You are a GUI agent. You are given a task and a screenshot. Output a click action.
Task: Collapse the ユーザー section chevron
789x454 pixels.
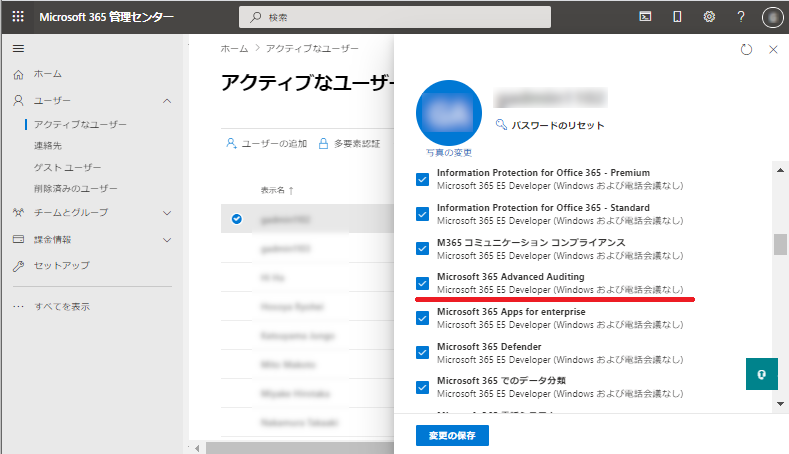167,101
